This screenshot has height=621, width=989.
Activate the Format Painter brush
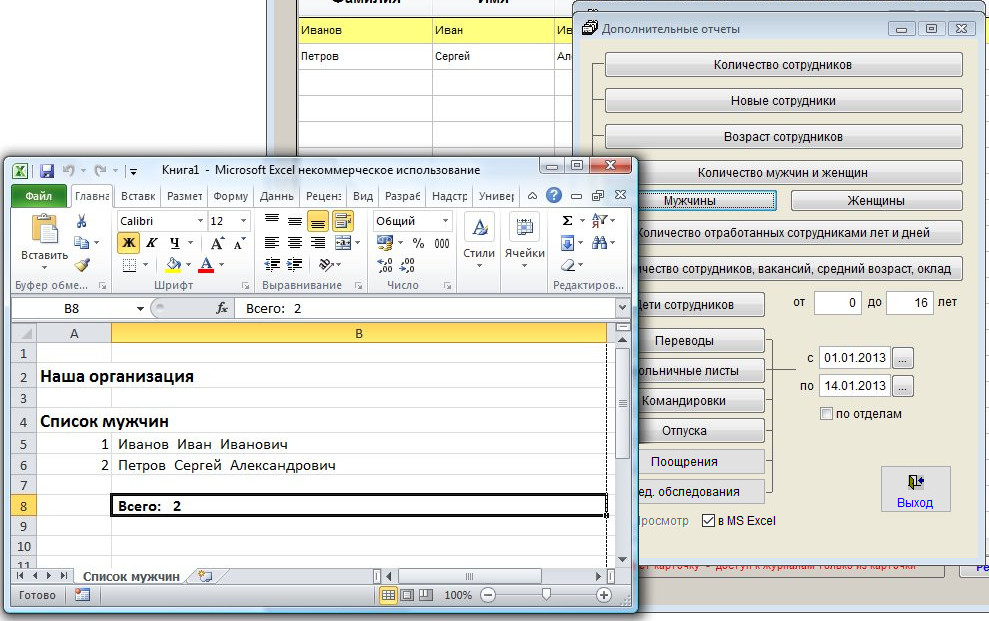coord(81,265)
